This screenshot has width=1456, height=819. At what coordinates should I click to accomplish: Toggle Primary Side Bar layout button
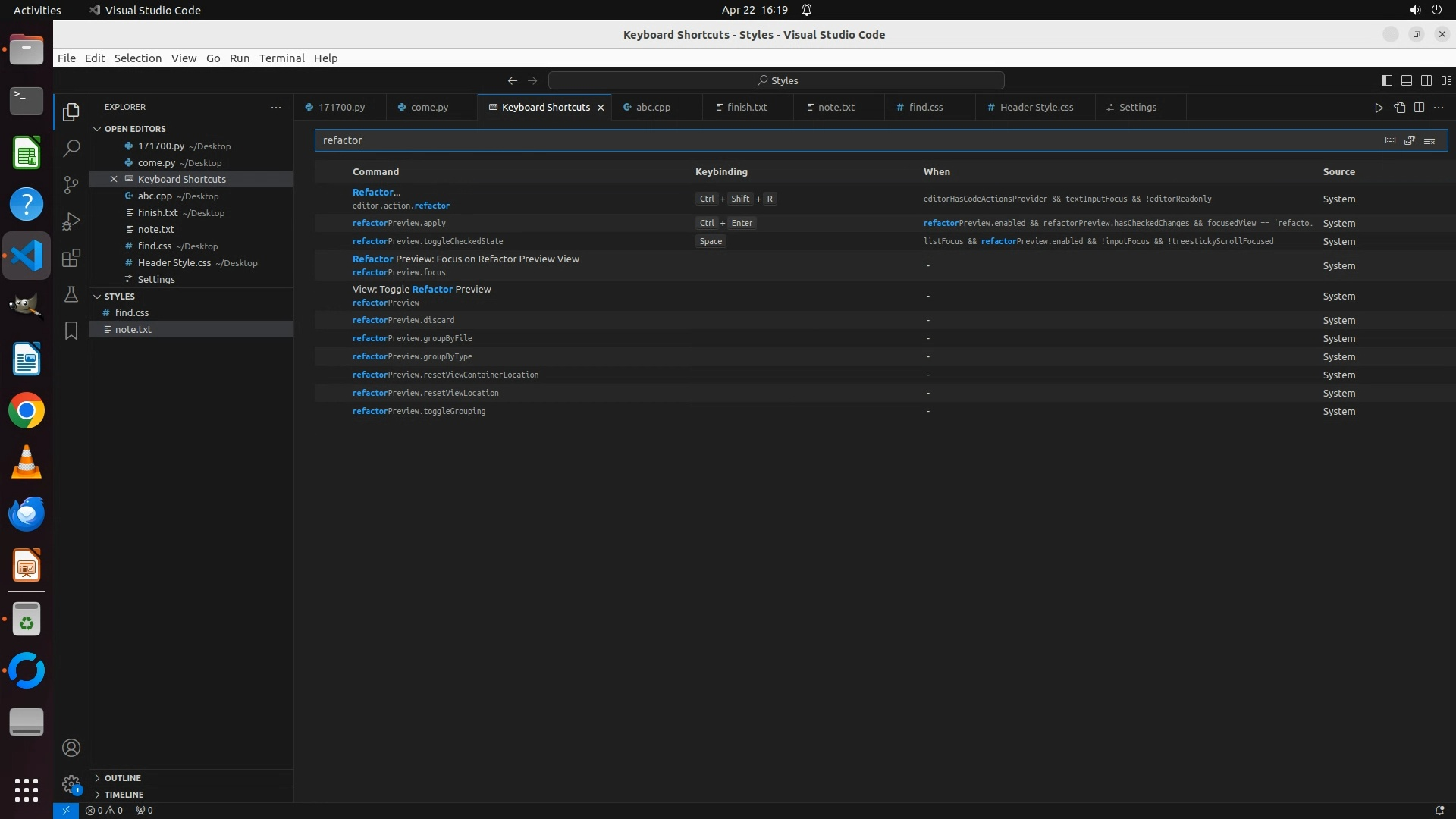click(x=1386, y=80)
